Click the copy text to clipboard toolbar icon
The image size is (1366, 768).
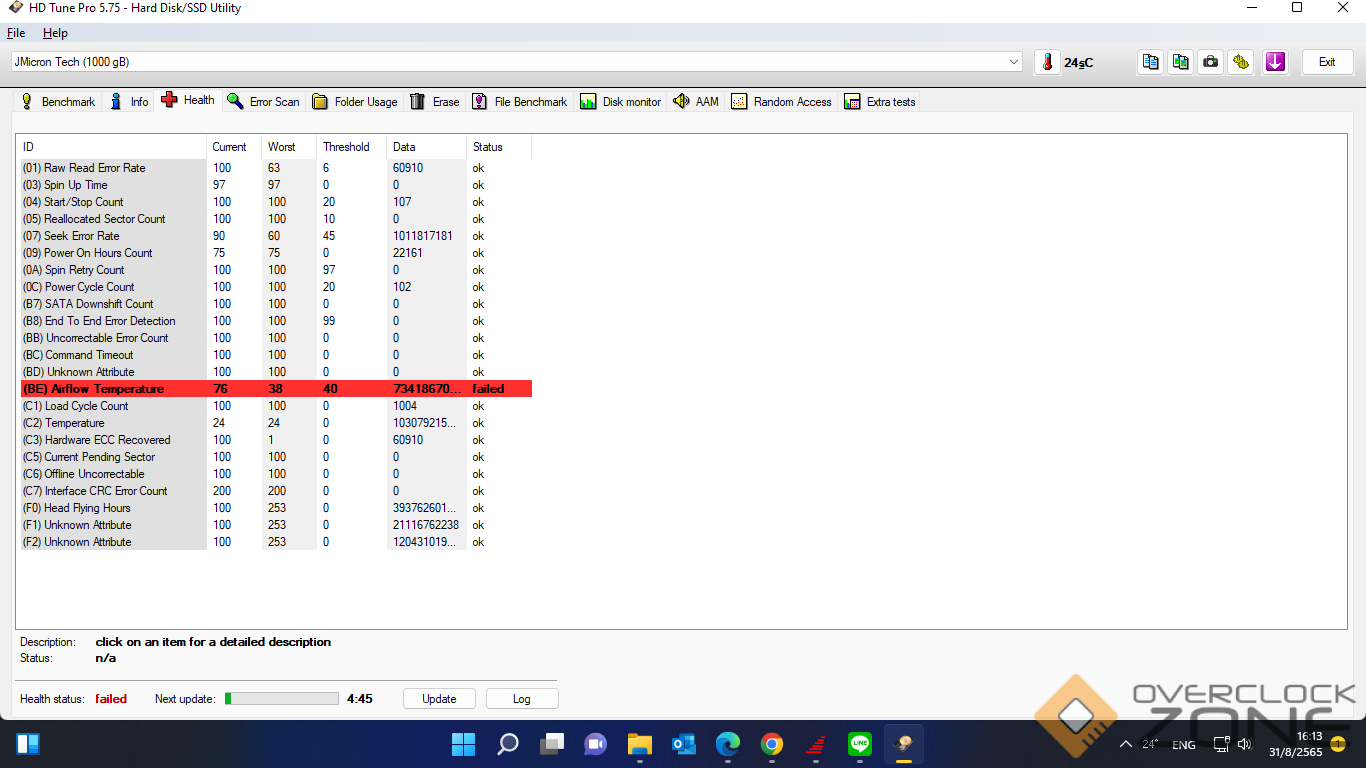point(1151,62)
